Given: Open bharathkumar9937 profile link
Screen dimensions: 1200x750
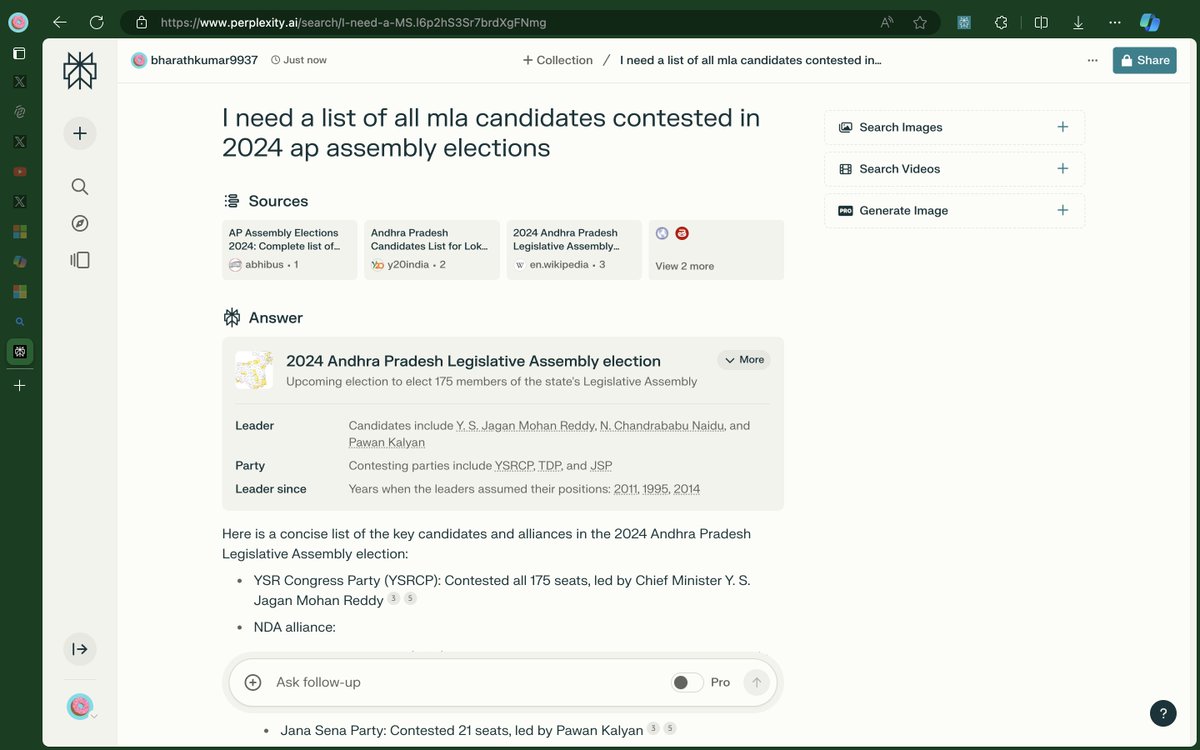Looking at the screenshot, I should [x=194, y=60].
